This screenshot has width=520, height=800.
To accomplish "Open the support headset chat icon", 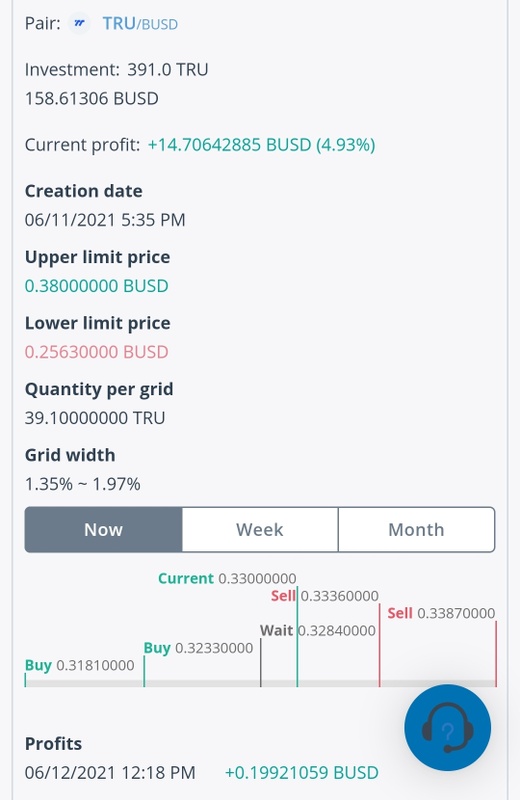I will pyautogui.click(x=448, y=728).
